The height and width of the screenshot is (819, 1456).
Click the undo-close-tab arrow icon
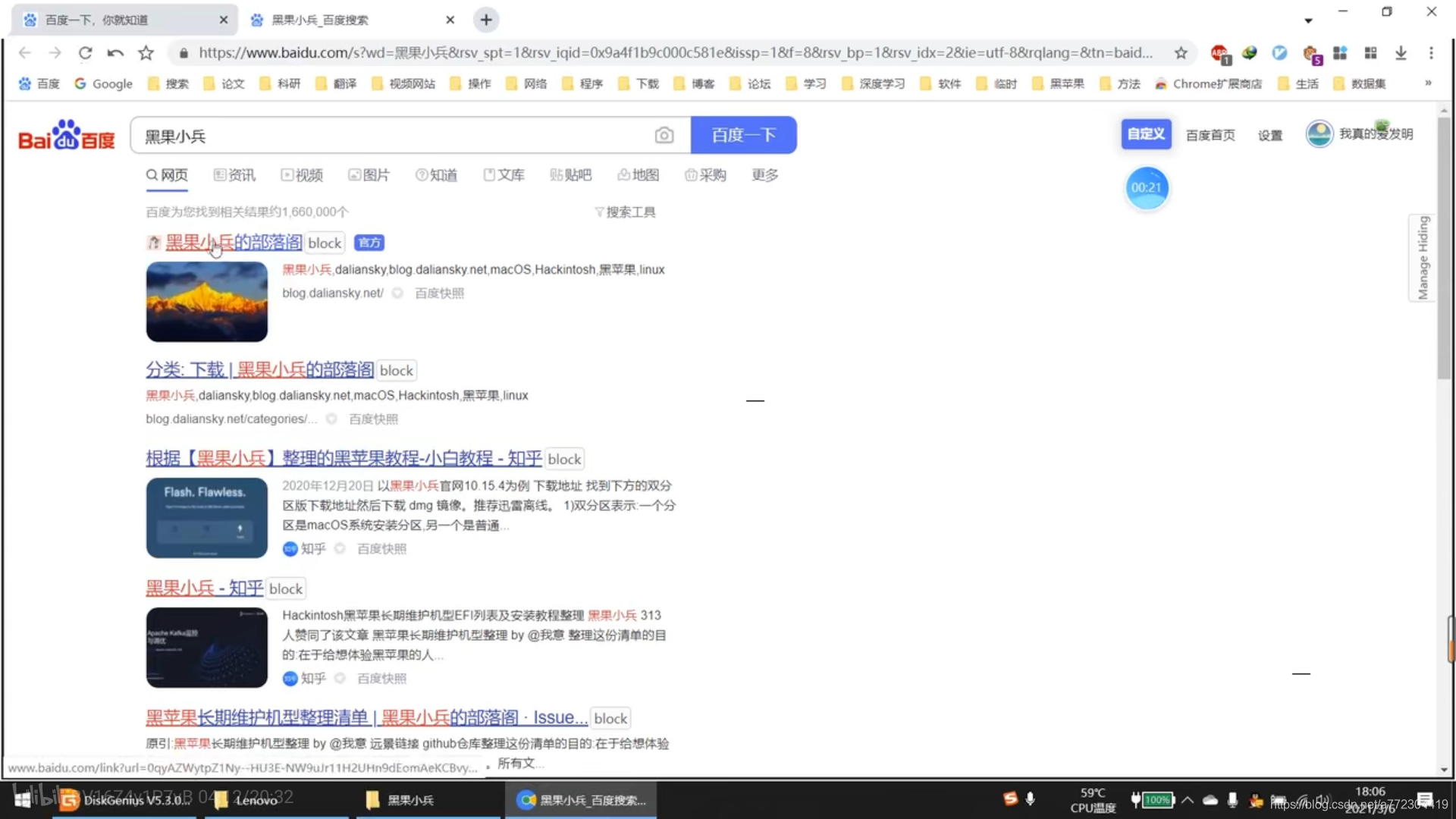(115, 52)
